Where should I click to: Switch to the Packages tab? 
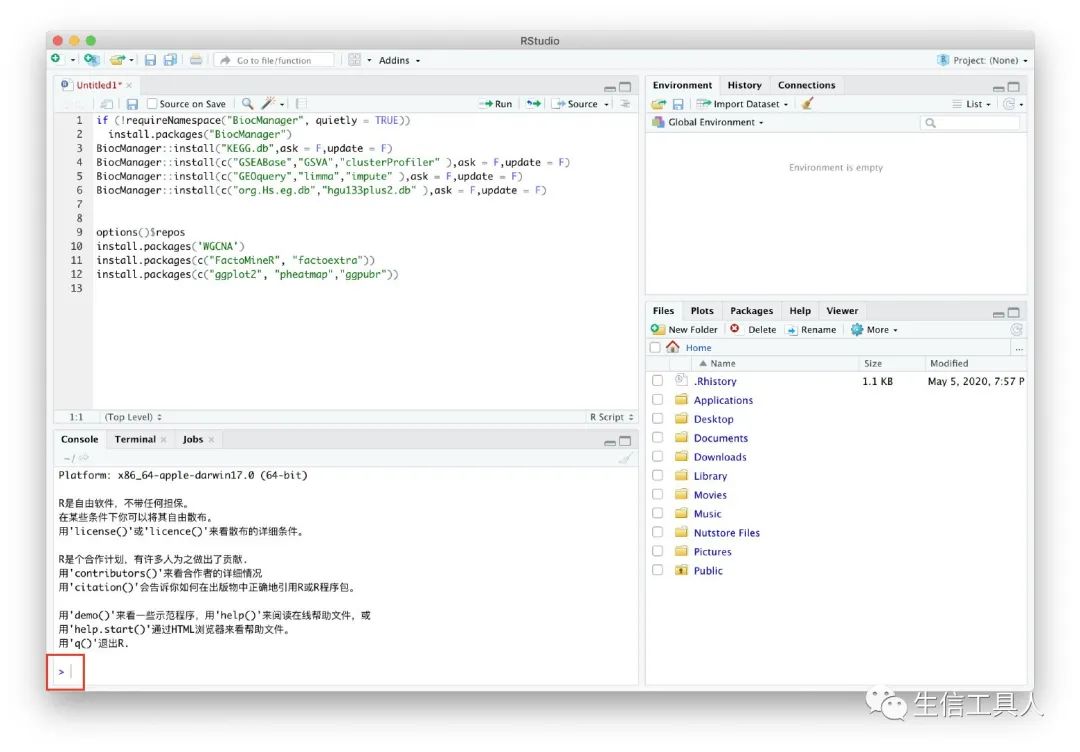(751, 311)
